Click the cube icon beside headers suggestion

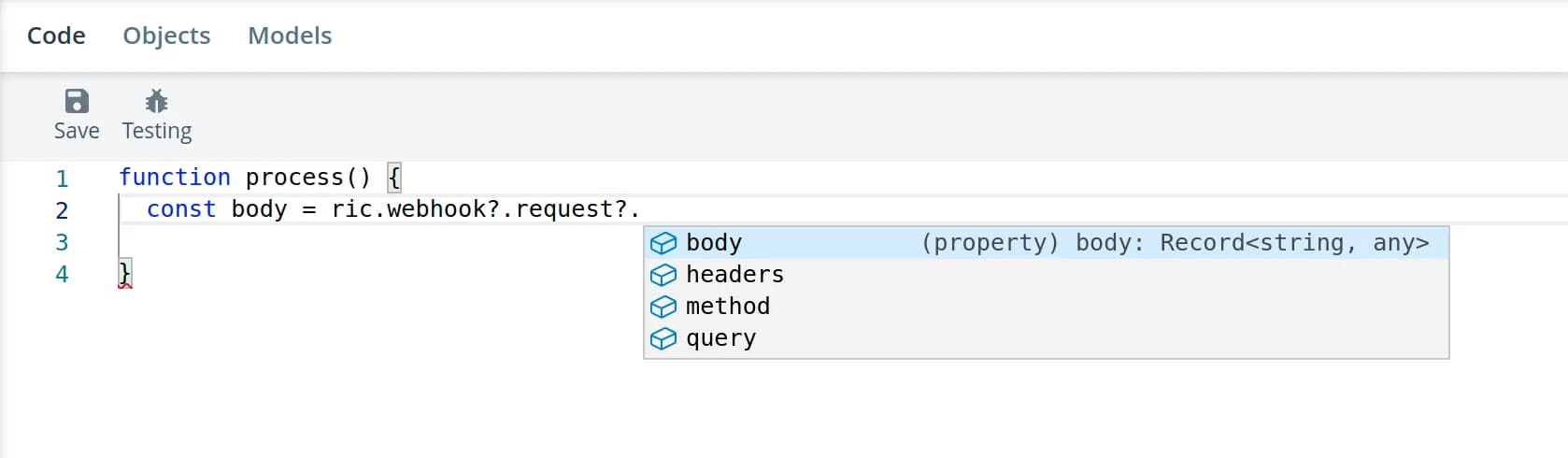point(663,275)
